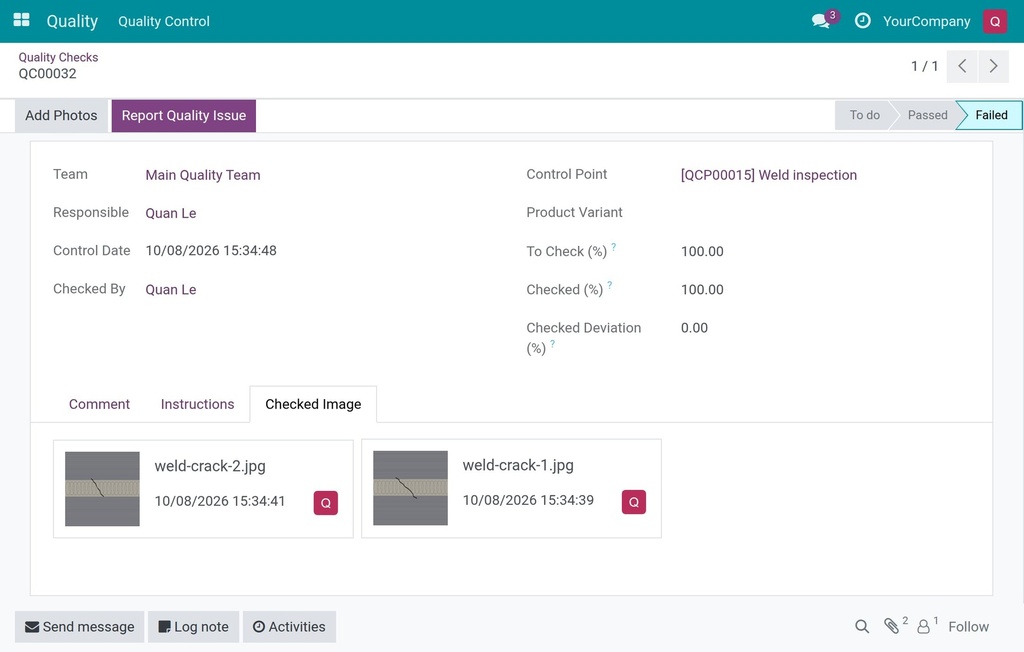The image size is (1024, 652).
Task: Select the Failed status stage
Action: point(991,115)
